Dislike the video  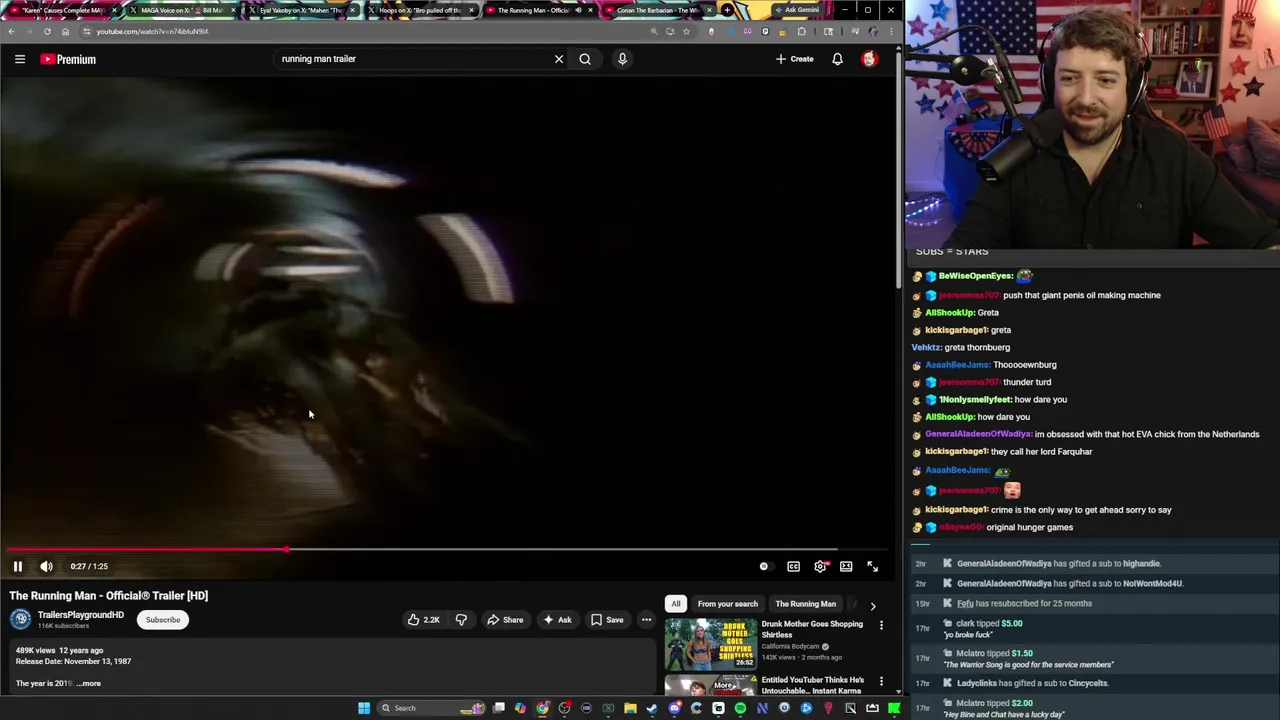coord(461,620)
